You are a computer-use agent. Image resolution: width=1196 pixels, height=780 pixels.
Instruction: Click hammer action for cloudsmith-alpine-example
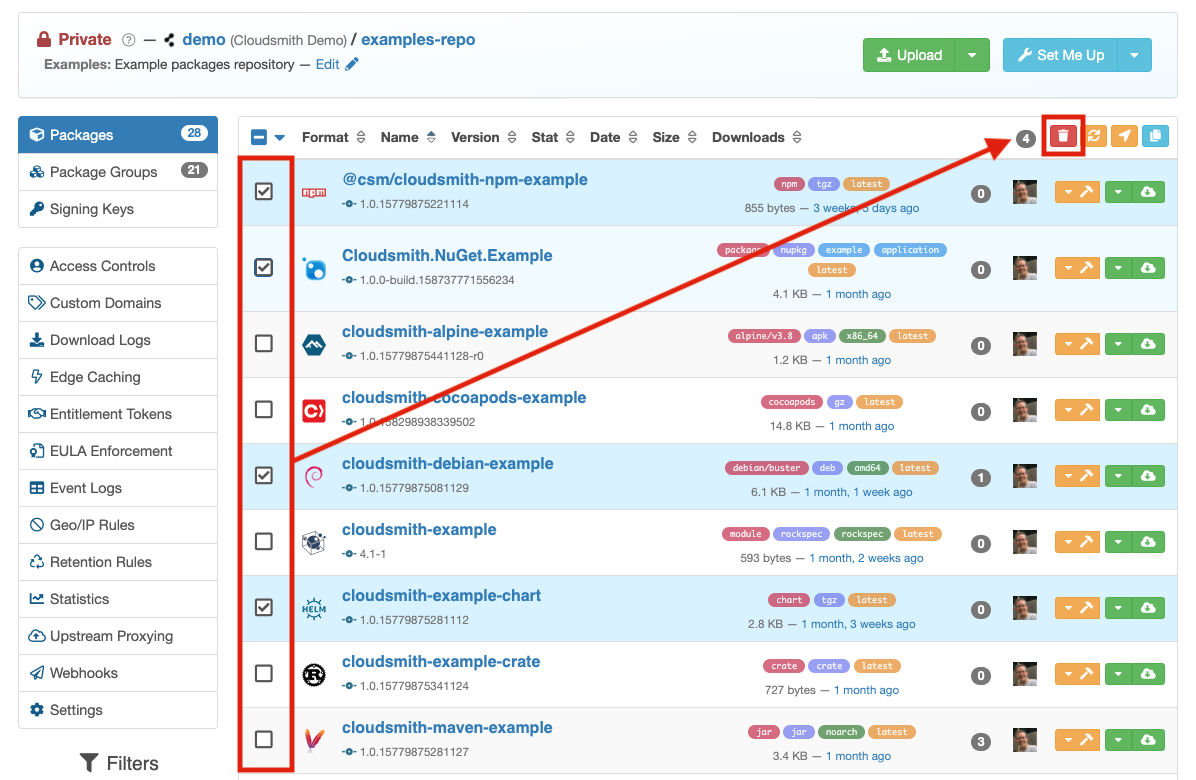[1087, 345]
